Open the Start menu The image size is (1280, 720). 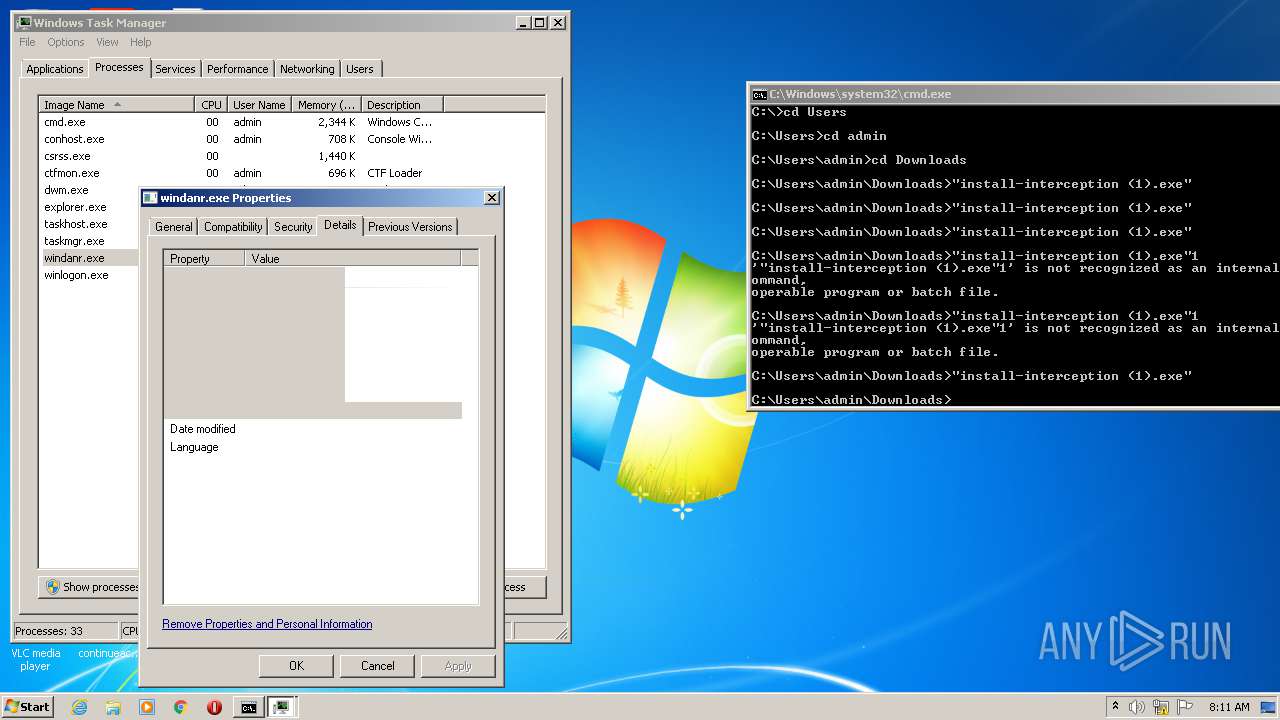coord(27,706)
